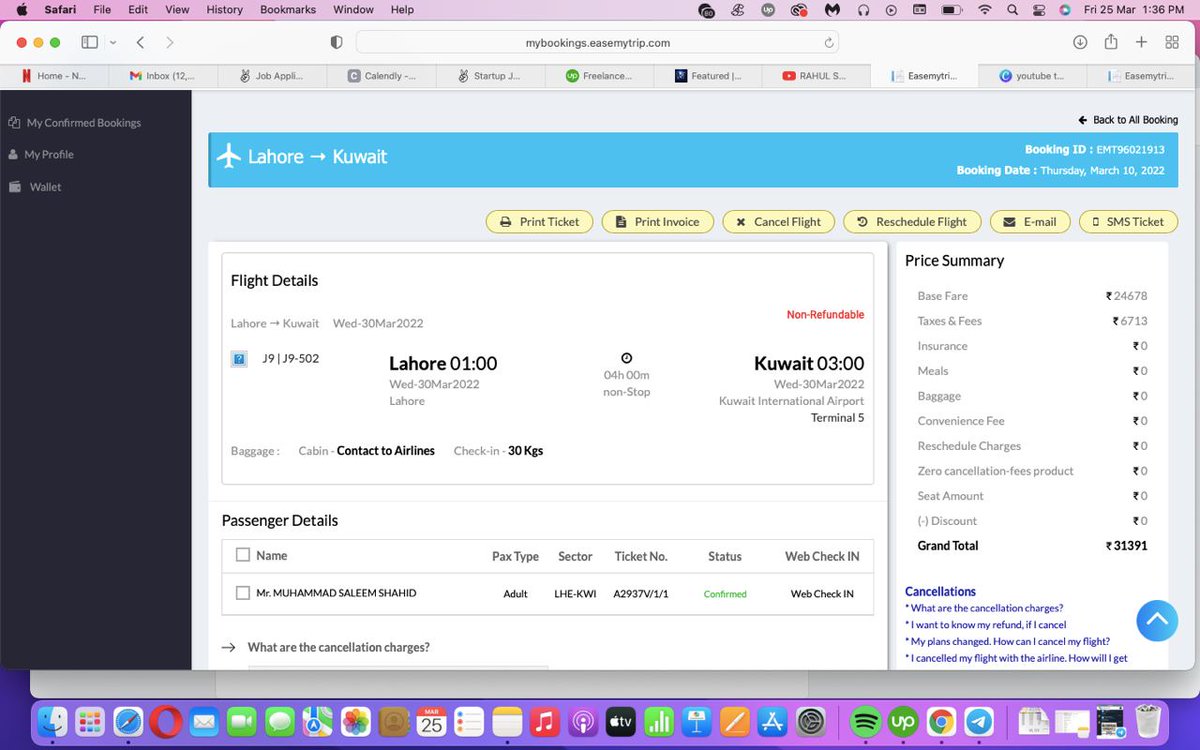This screenshot has height=750, width=1200.
Task: Go back with Safari's back arrow
Action: pyautogui.click(x=140, y=42)
